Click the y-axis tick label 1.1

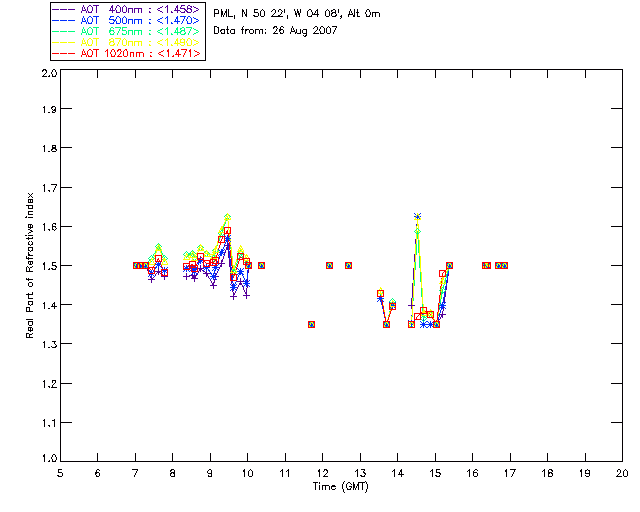coord(49,423)
